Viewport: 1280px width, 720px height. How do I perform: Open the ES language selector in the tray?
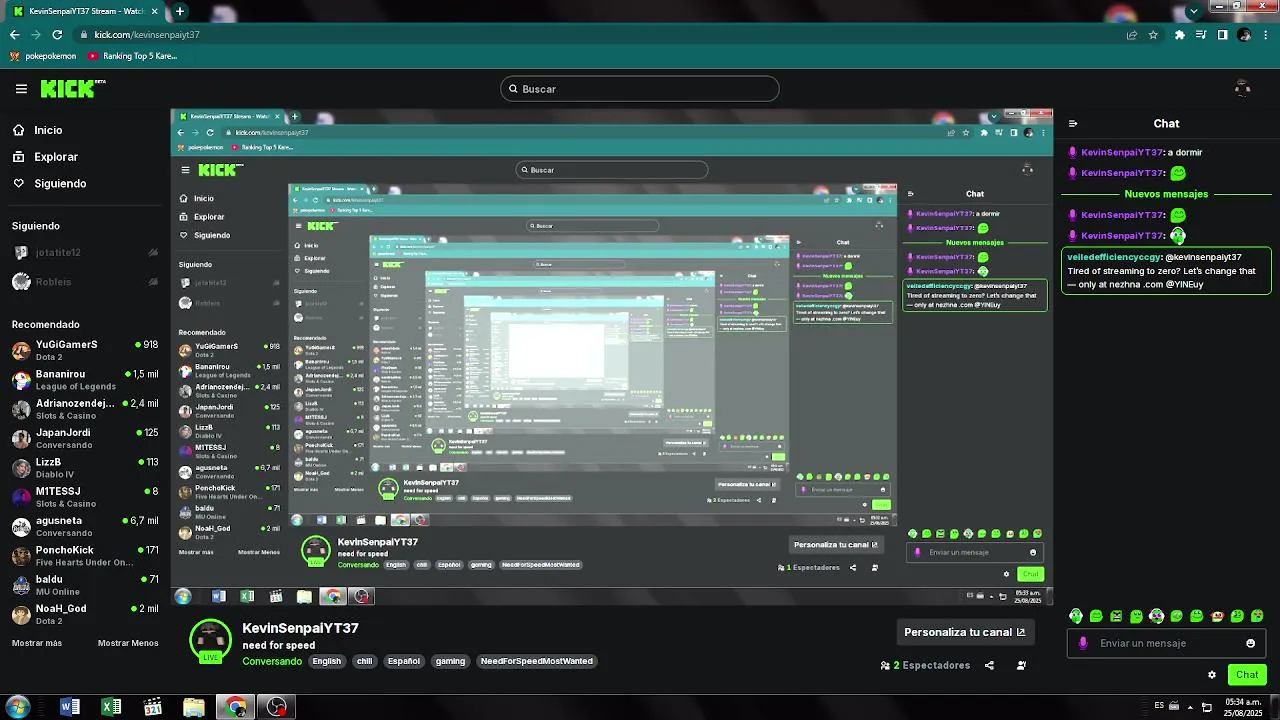click(x=1160, y=707)
